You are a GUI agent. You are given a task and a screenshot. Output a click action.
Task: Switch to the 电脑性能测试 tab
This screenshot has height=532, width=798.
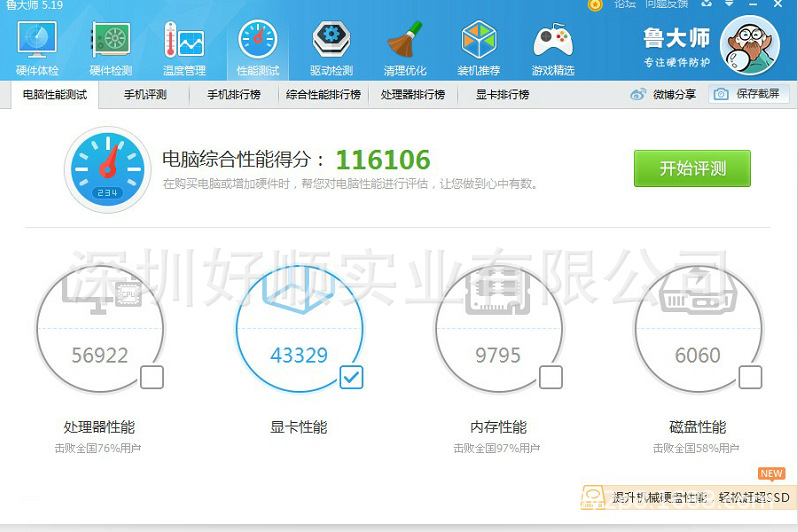click(x=54, y=95)
